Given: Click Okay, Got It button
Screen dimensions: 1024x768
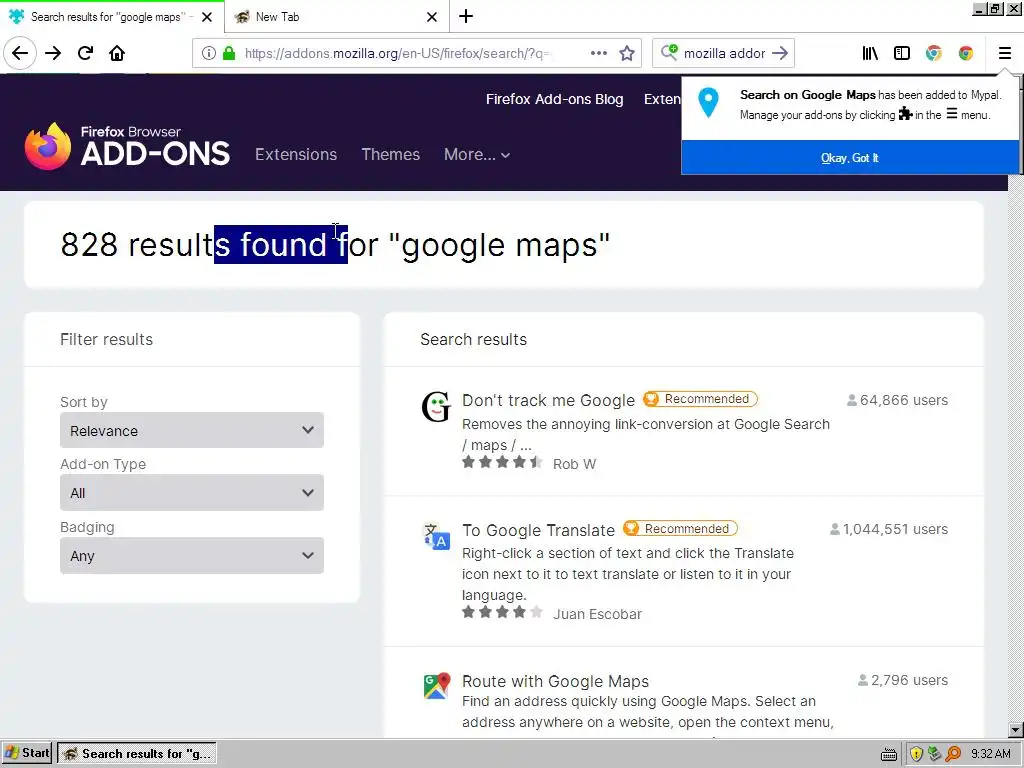Looking at the screenshot, I should (850, 157).
